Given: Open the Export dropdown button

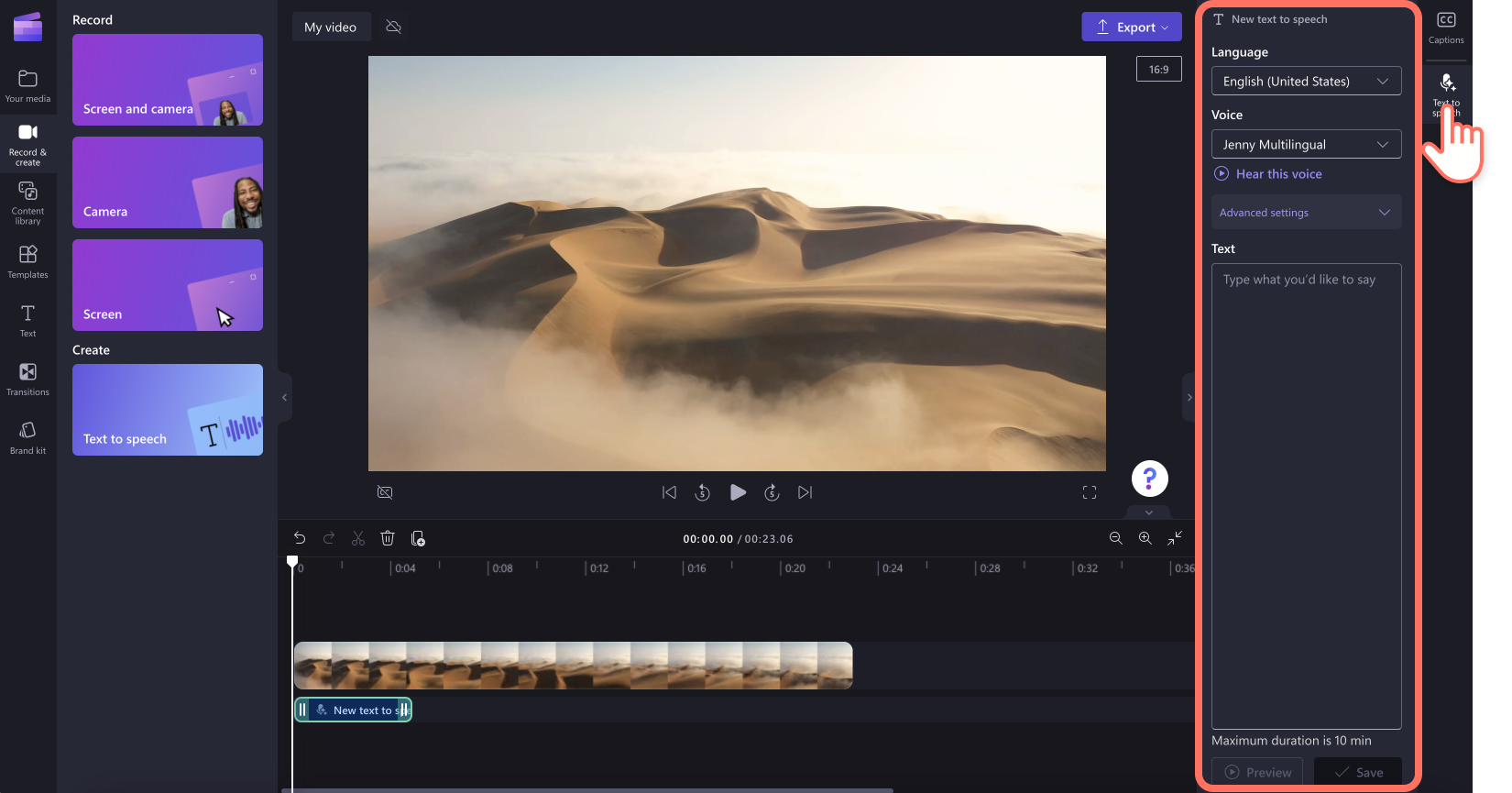Looking at the screenshot, I should click(1132, 27).
